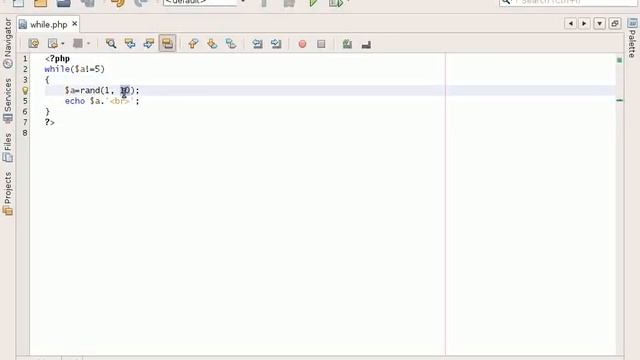Image resolution: width=640 pixels, height=360 pixels.
Task: Open the Services side panel
Action: [8, 100]
